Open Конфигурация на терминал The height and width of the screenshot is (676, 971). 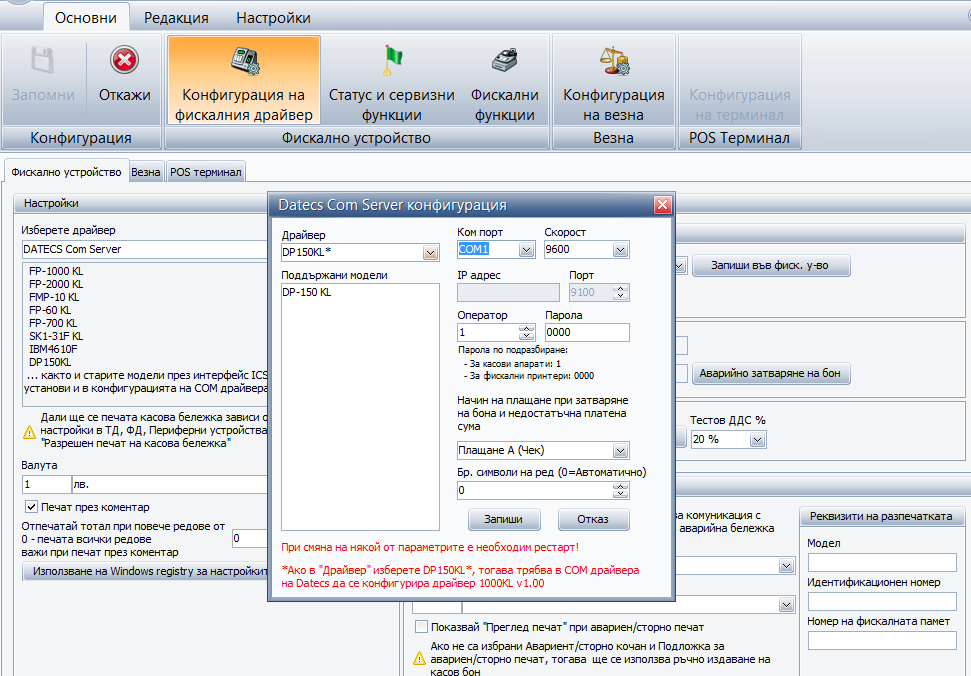tap(740, 80)
